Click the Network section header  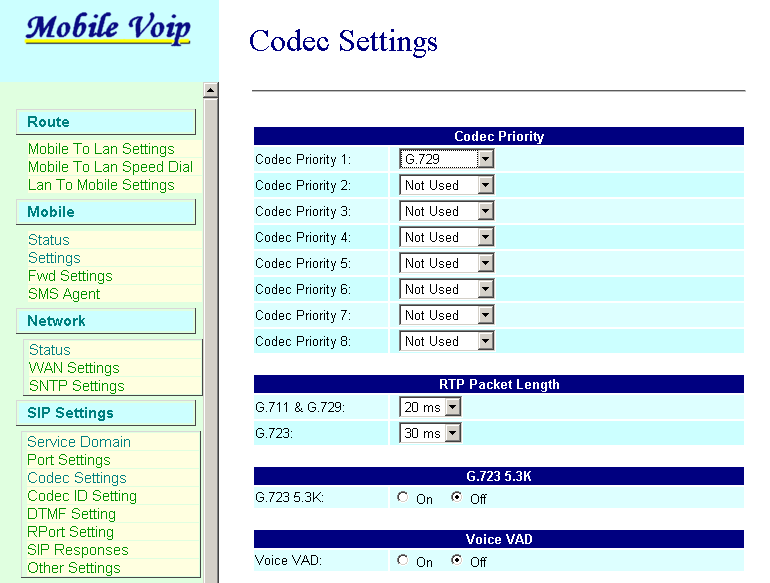pyautogui.click(x=106, y=321)
